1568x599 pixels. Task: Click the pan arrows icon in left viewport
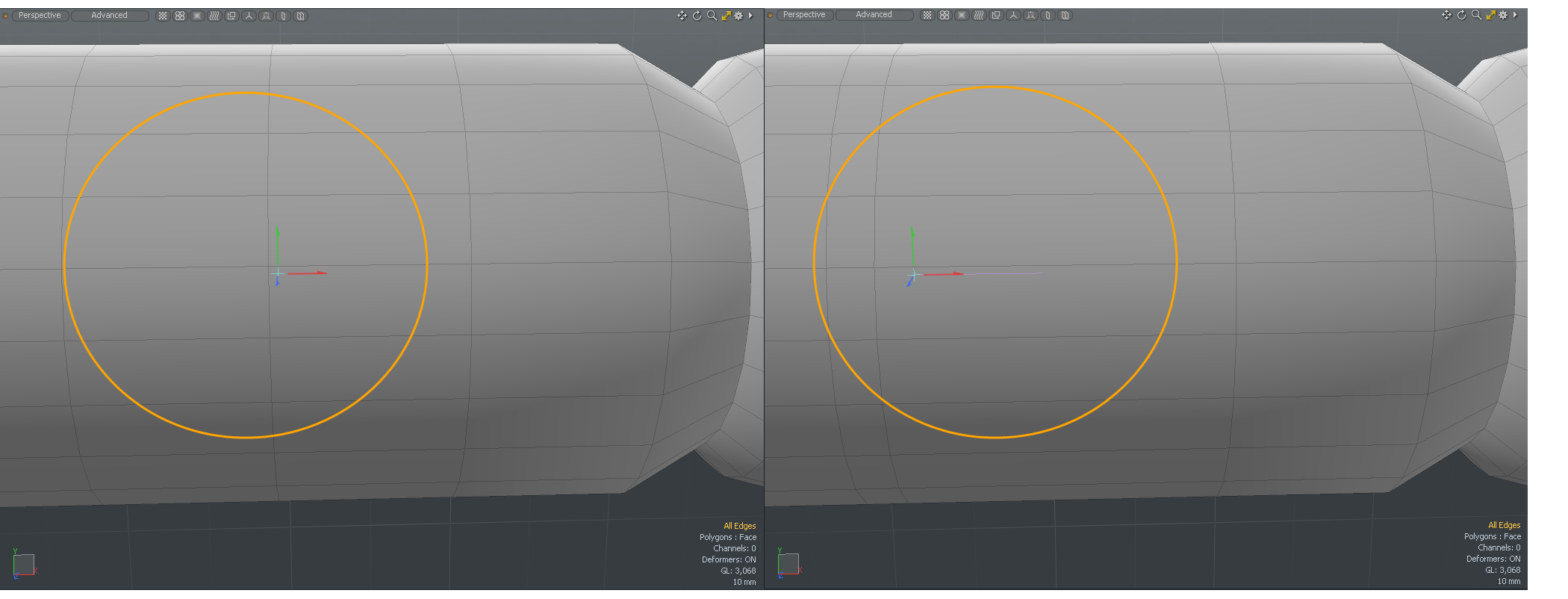682,16
